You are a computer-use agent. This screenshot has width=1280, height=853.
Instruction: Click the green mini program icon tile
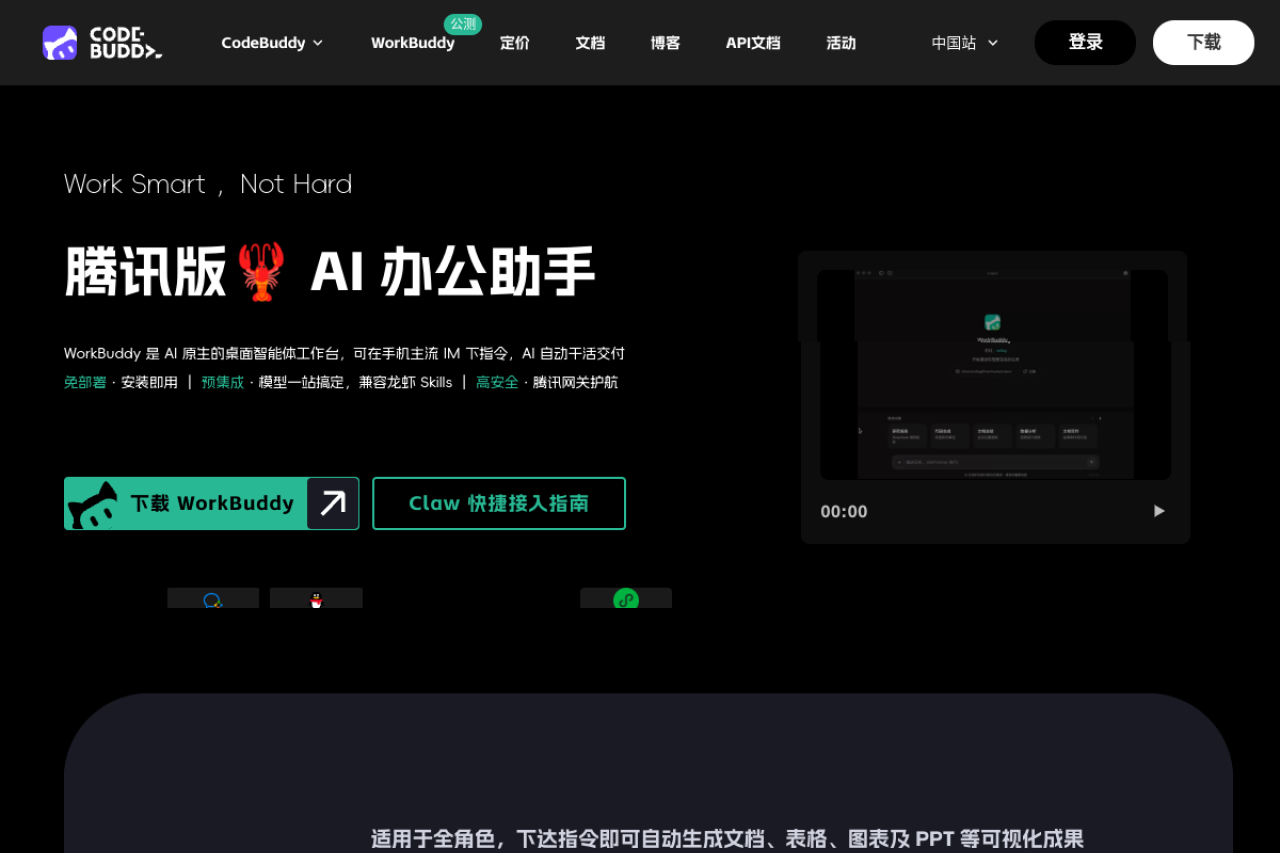click(626, 598)
